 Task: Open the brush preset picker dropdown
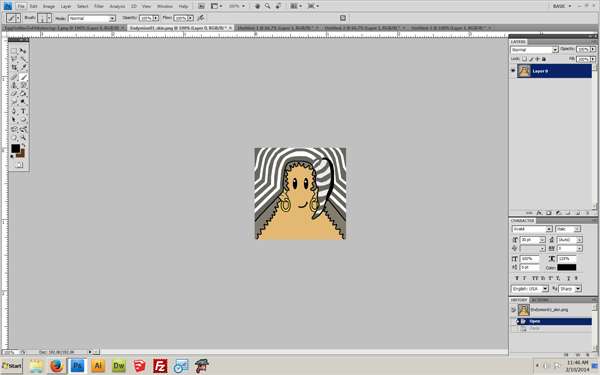49,18
